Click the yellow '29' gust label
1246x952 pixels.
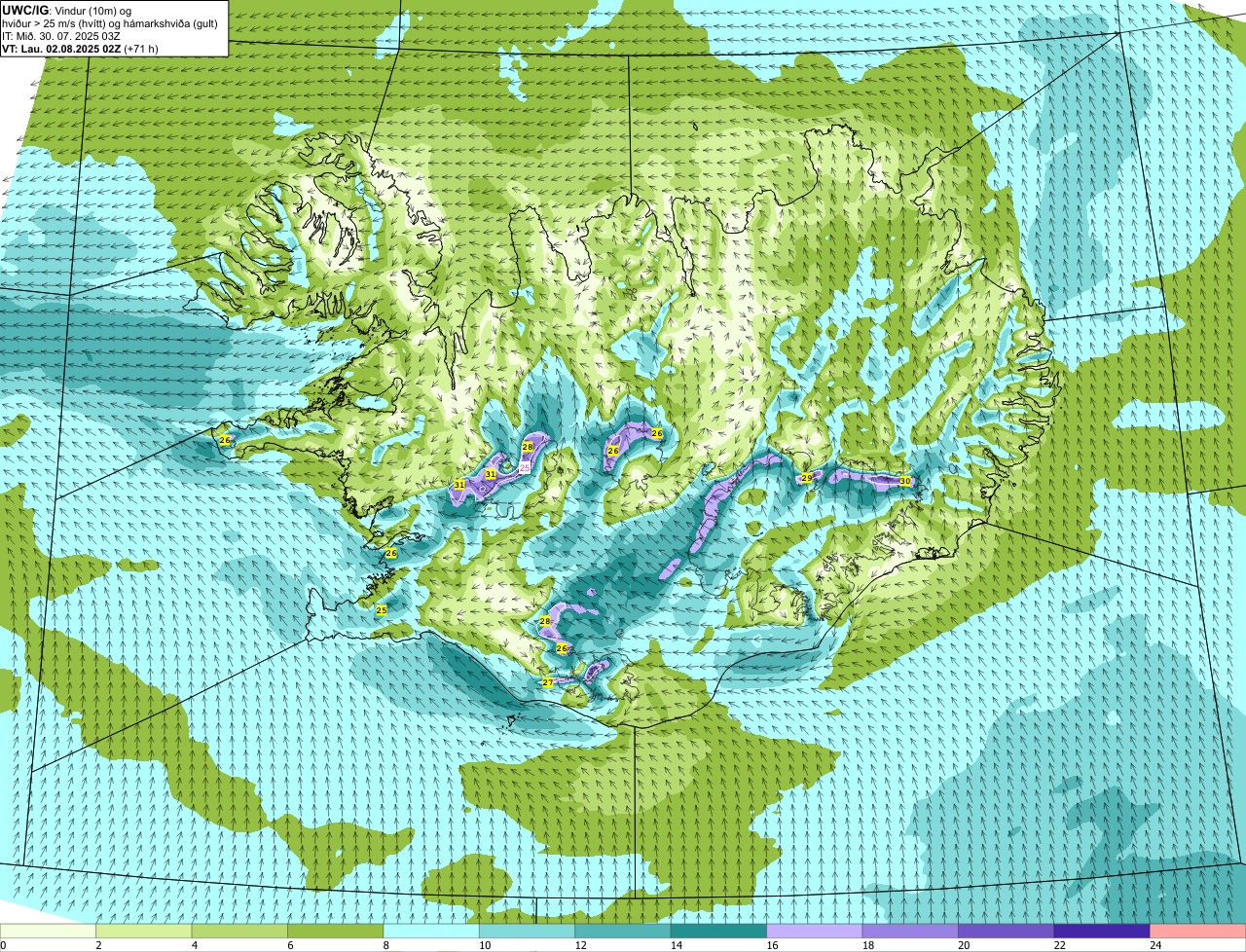point(807,478)
